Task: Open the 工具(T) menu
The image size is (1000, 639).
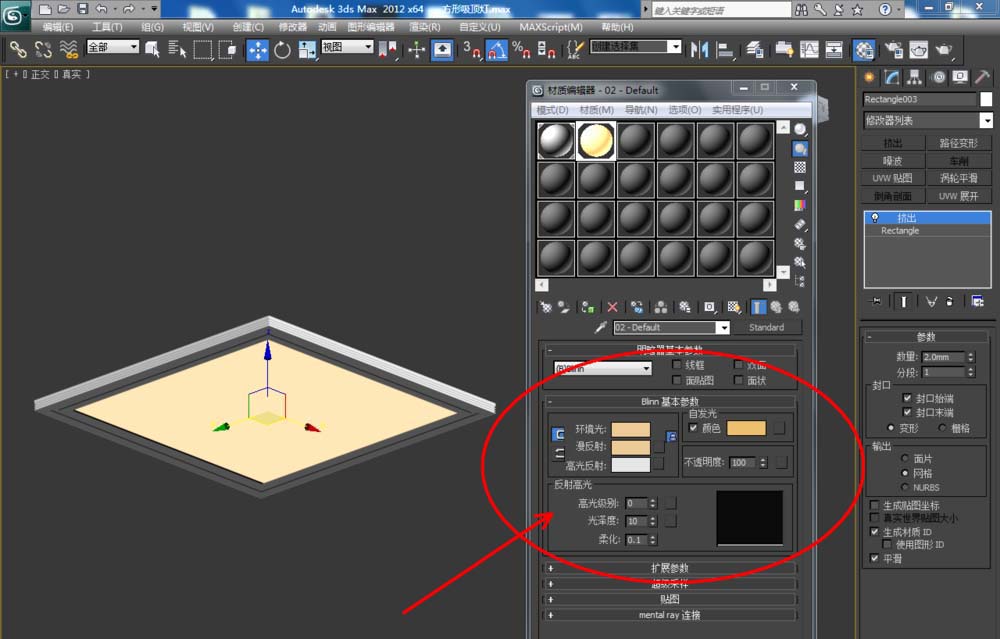Action: click(x=107, y=27)
